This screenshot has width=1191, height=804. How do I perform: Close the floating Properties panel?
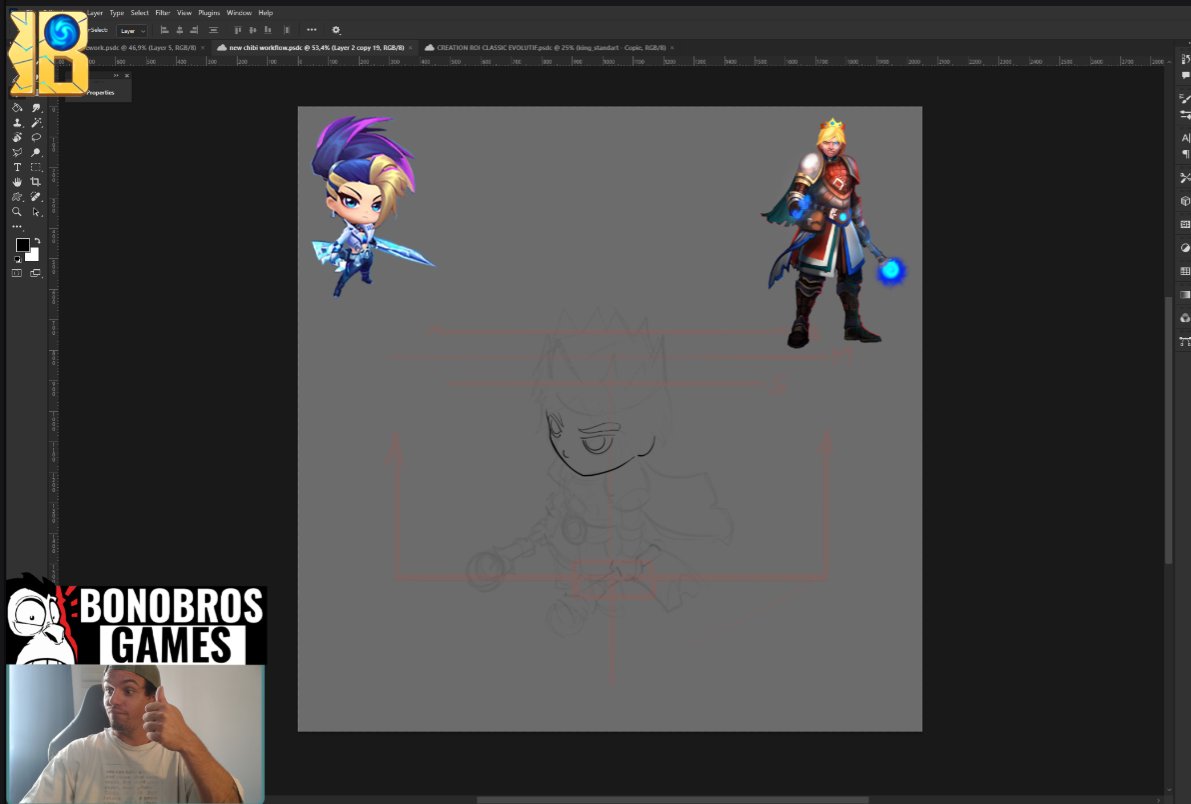click(x=127, y=75)
